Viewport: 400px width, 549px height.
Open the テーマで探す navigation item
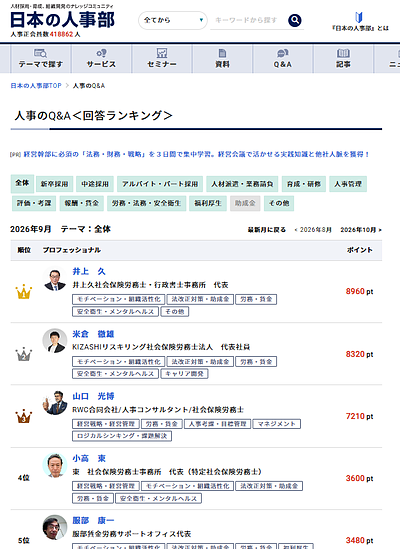click(x=41, y=58)
